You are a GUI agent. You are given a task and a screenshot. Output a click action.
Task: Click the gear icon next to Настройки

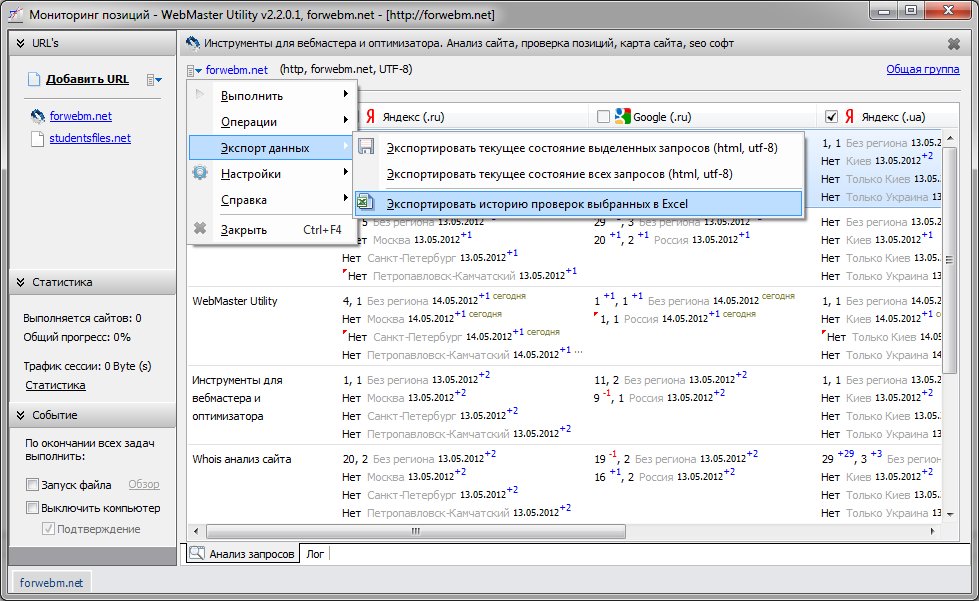(200, 174)
